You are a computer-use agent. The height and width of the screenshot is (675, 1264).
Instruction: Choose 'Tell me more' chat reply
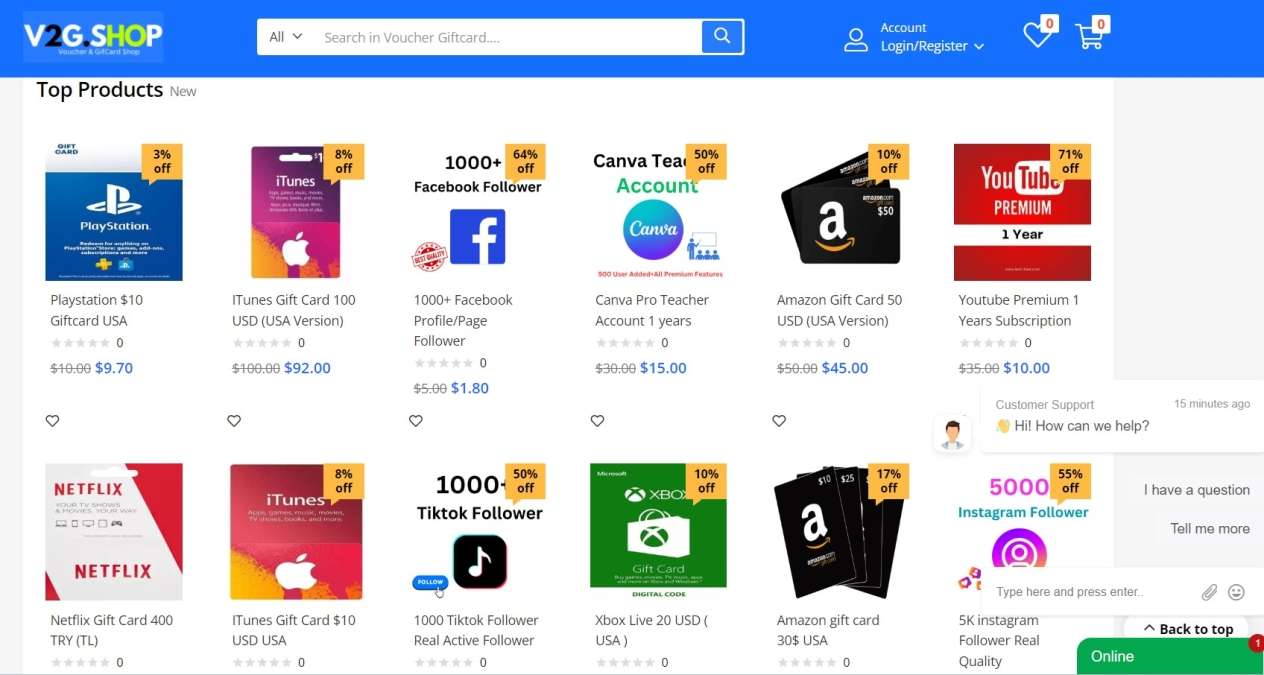(x=1210, y=528)
